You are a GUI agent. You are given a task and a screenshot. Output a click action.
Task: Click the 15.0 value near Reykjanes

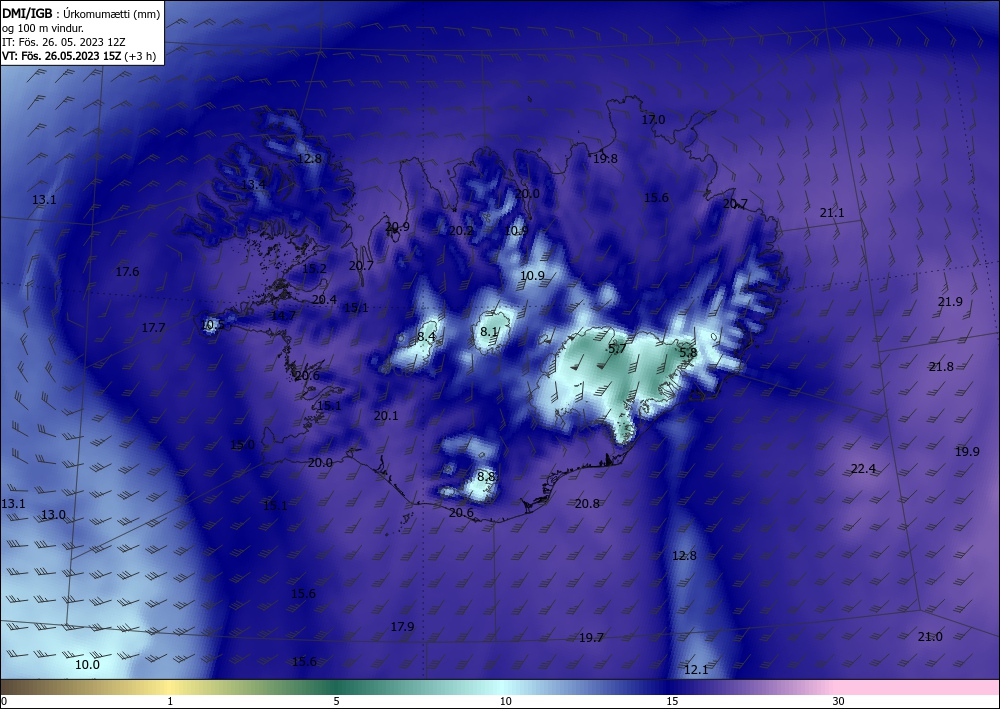[242, 445]
